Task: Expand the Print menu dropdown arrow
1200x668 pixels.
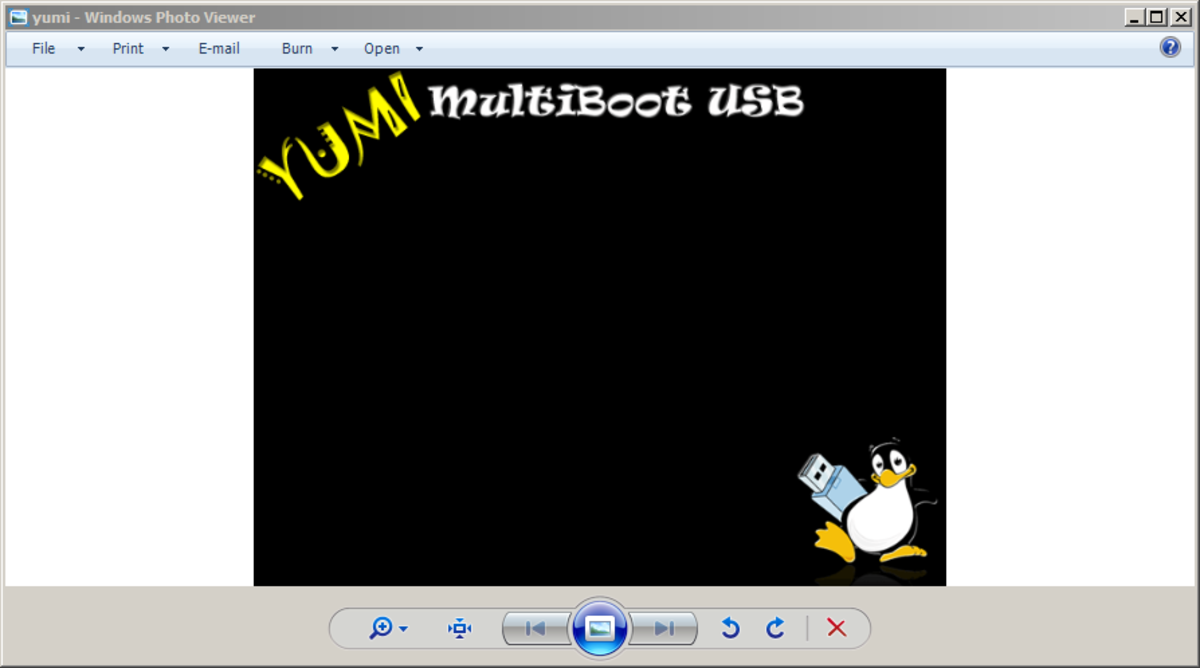Action: pos(165,48)
